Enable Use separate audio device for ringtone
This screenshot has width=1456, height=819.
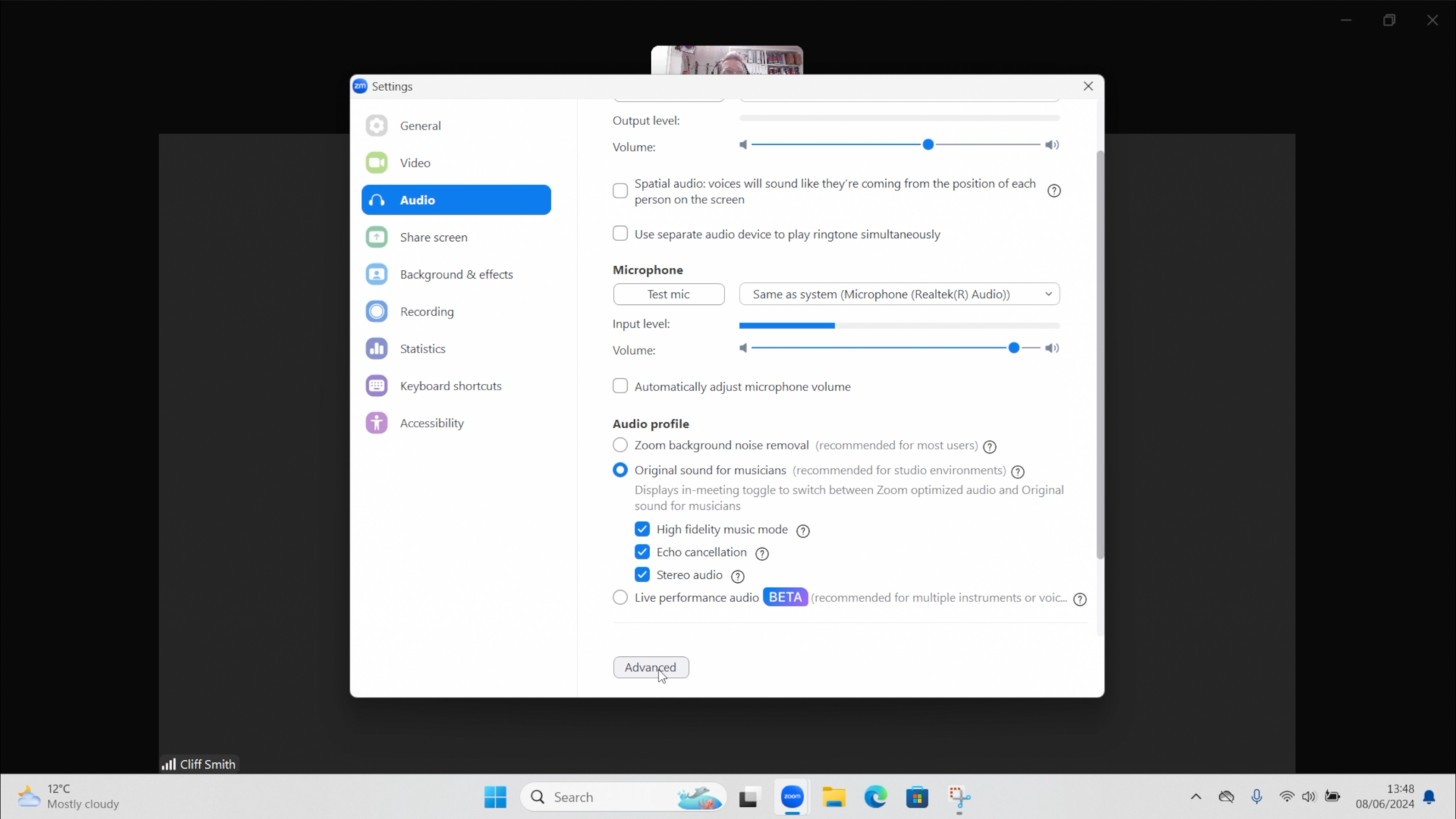pyautogui.click(x=619, y=233)
